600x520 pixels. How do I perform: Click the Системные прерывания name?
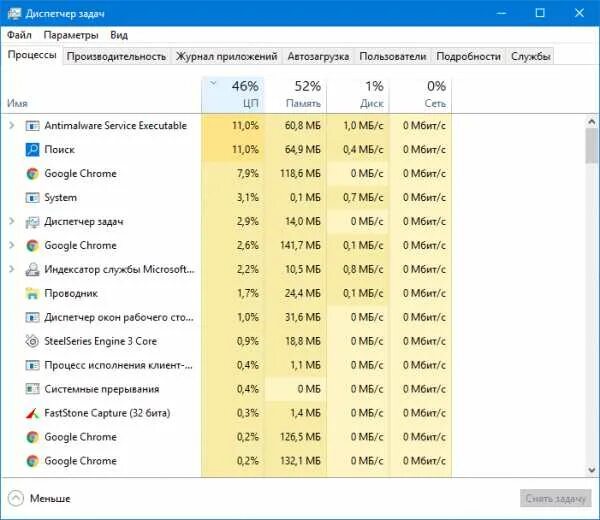102,389
